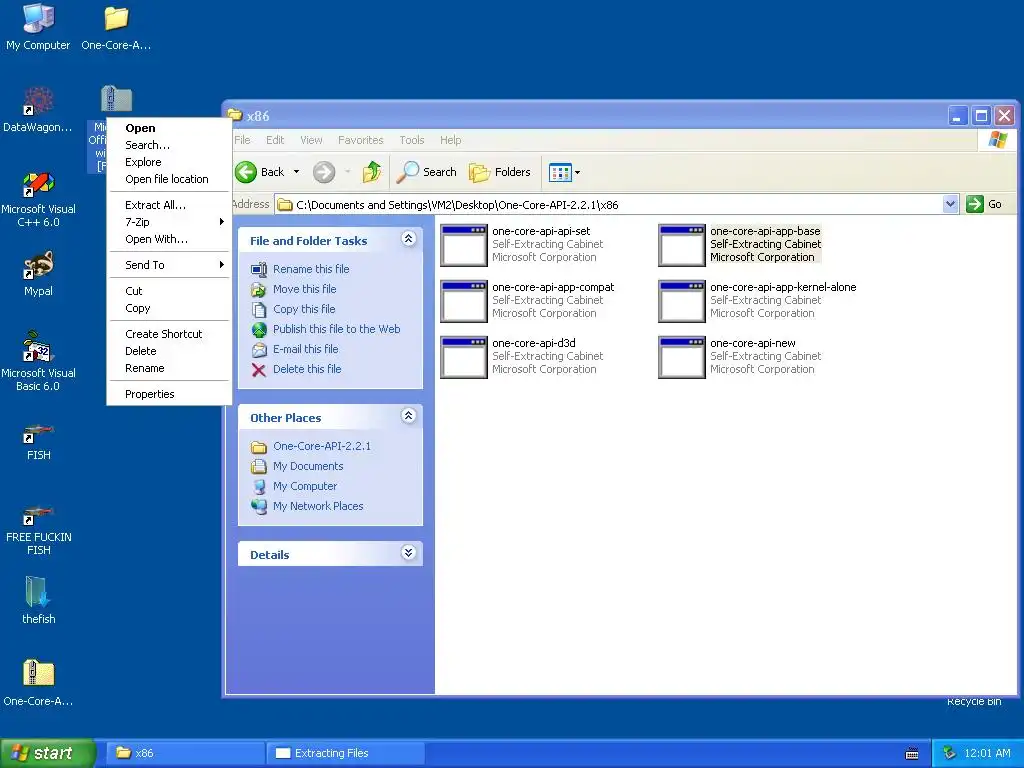Collapse the Other Places panel
The image size is (1024, 768).
point(408,416)
